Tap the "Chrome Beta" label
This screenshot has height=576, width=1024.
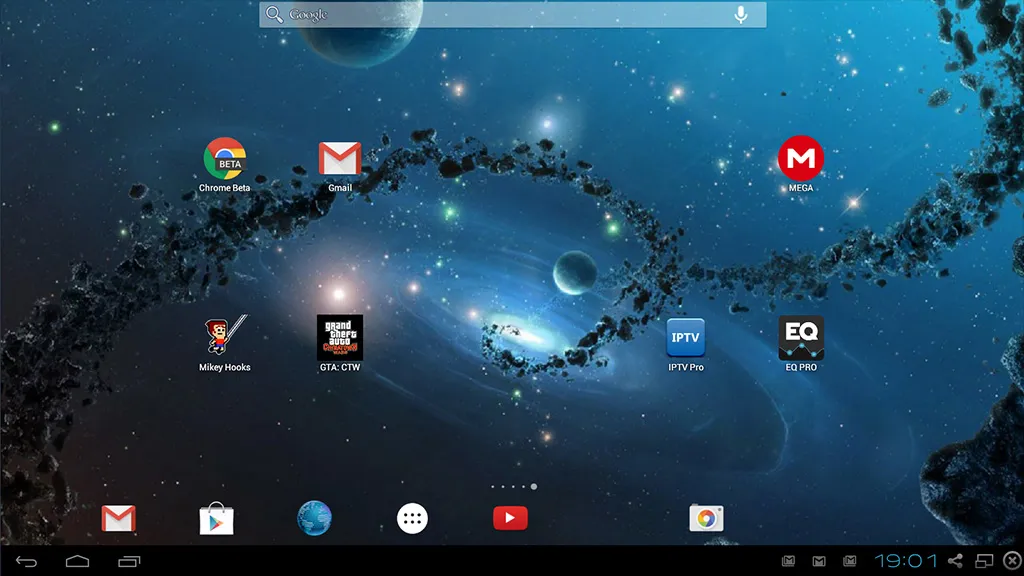pyautogui.click(x=225, y=188)
